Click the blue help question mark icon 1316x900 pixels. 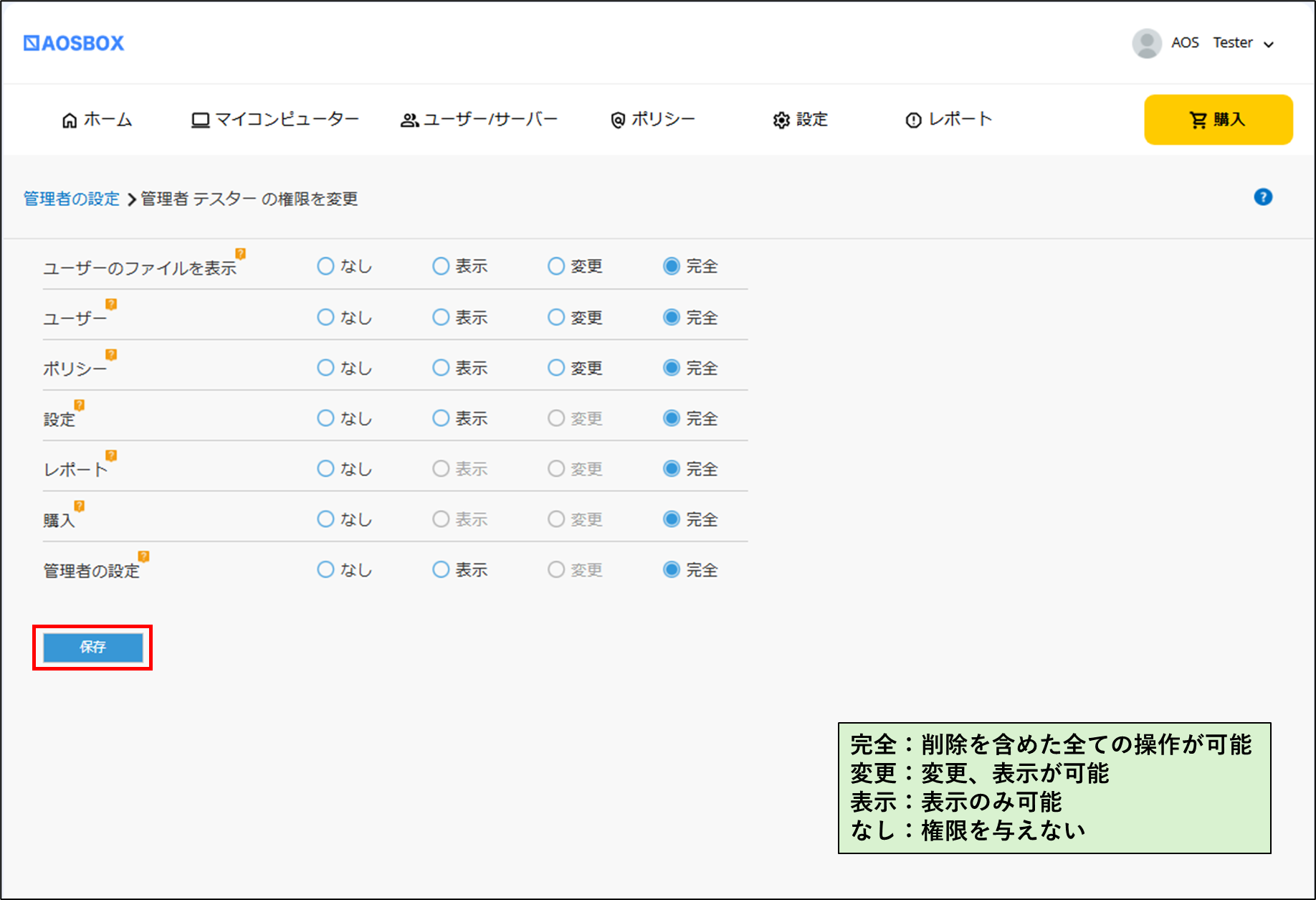(x=1263, y=197)
